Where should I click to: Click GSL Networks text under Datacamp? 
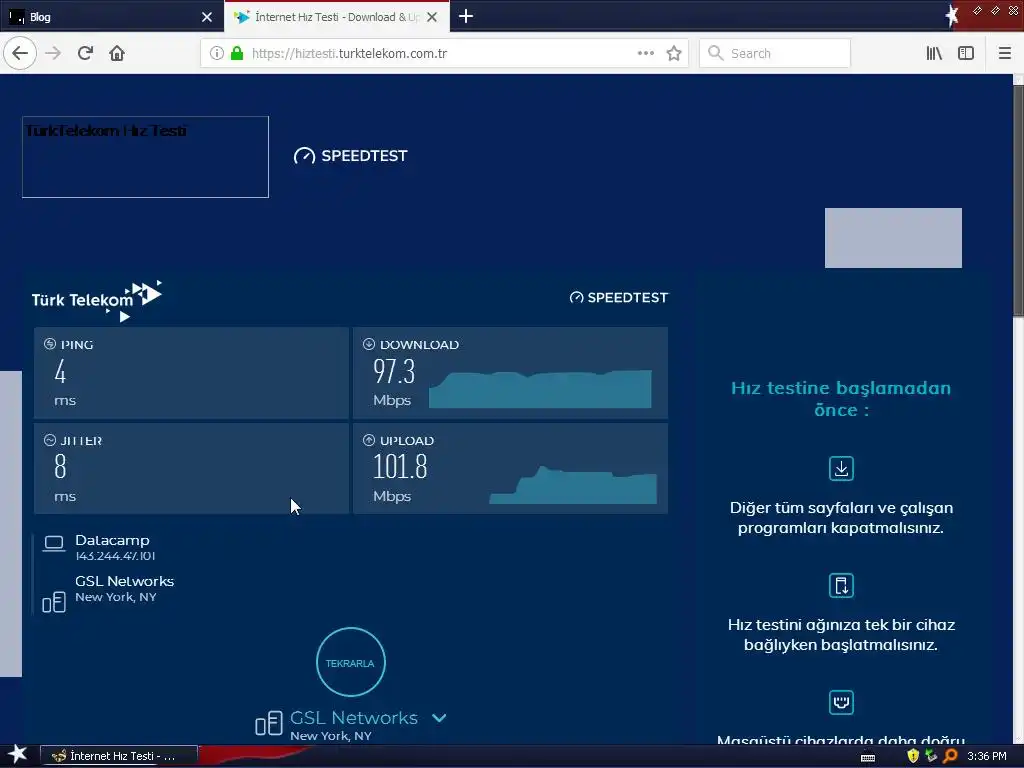tap(125, 581)
